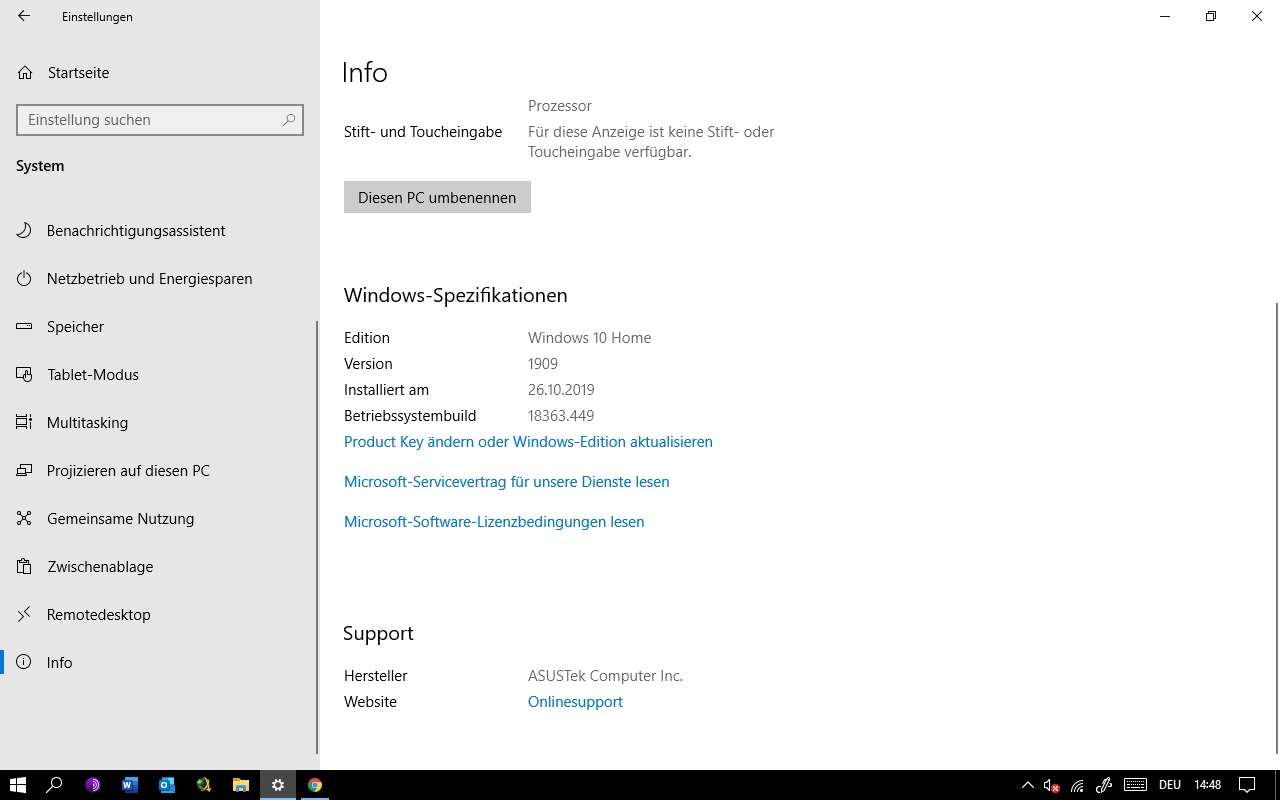
Task: Click the Info page title
Action: coord(364,72)
